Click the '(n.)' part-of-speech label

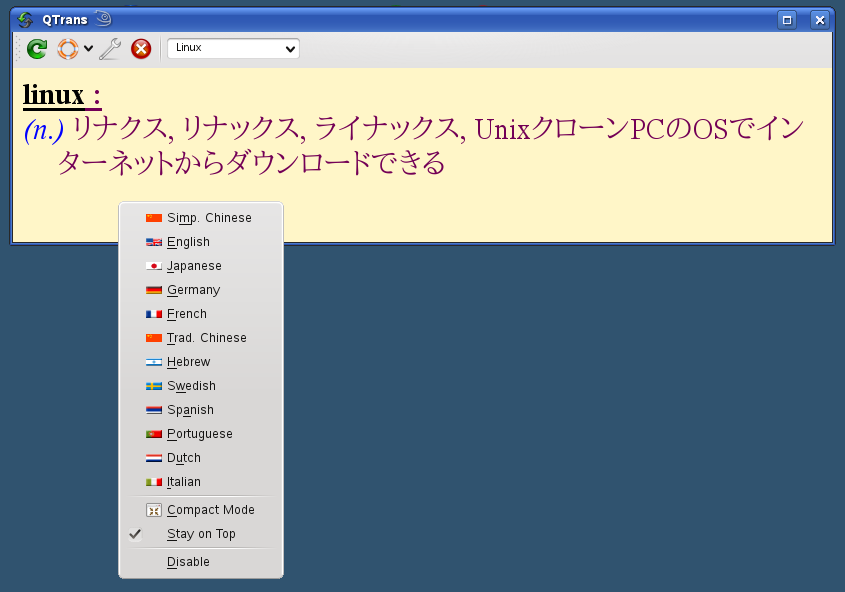(x=44, y=130)
